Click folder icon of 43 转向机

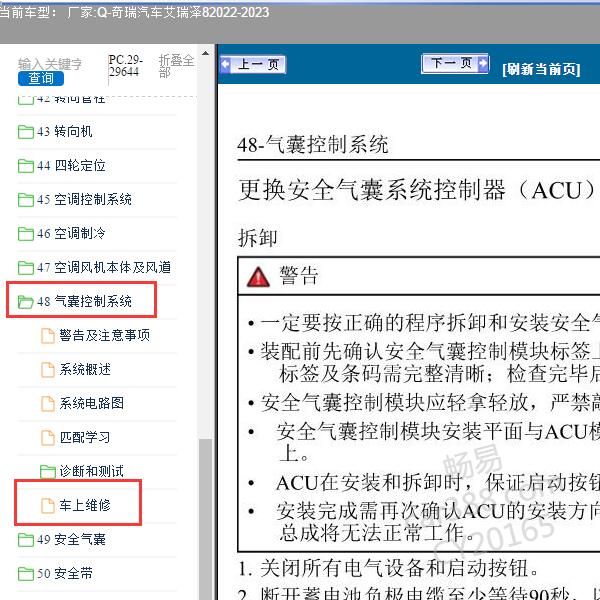click(x=26, y=132)
